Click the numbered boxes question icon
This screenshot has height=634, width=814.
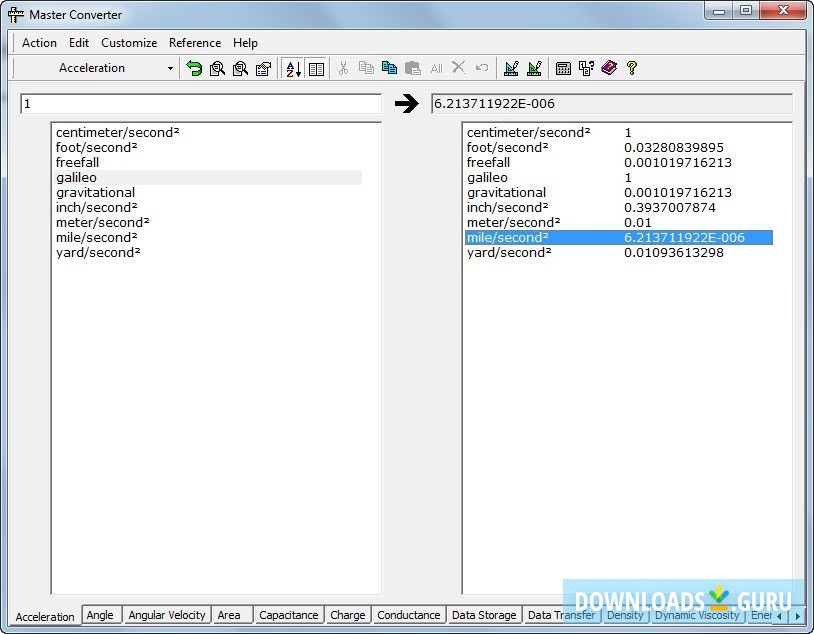[587, 68]
